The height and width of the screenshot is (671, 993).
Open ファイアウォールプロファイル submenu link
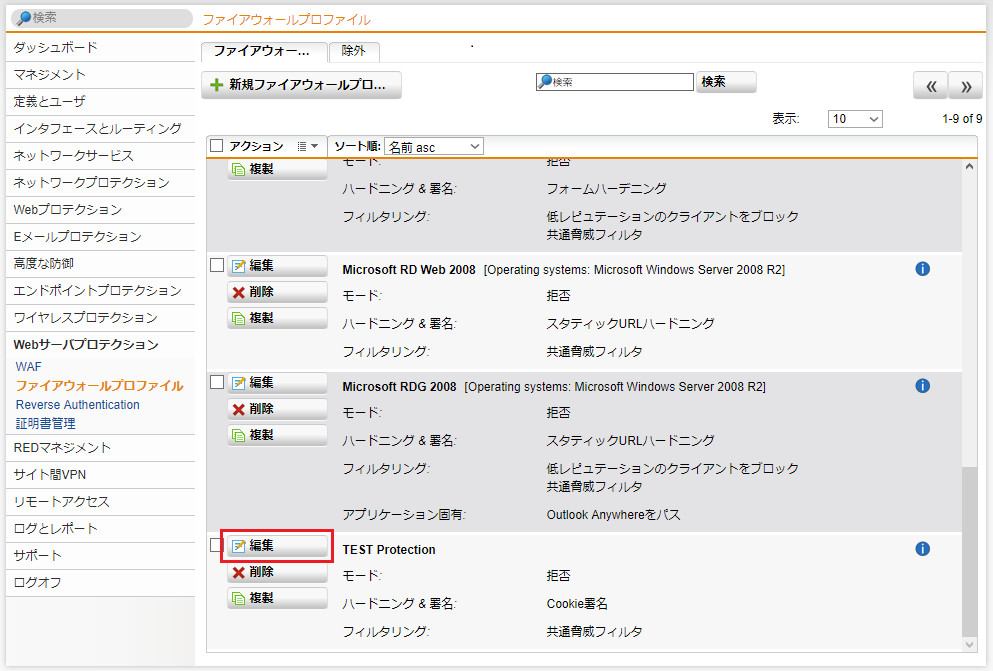(99, 386)
